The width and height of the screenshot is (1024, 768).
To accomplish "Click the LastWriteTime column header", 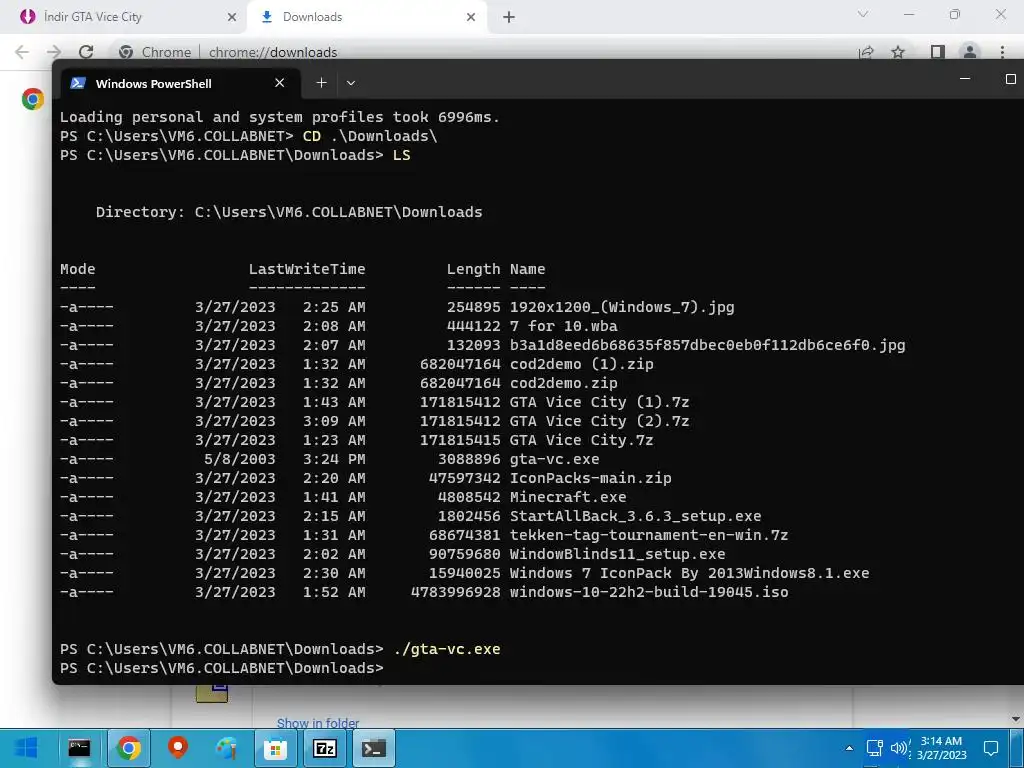I will 307,269.
